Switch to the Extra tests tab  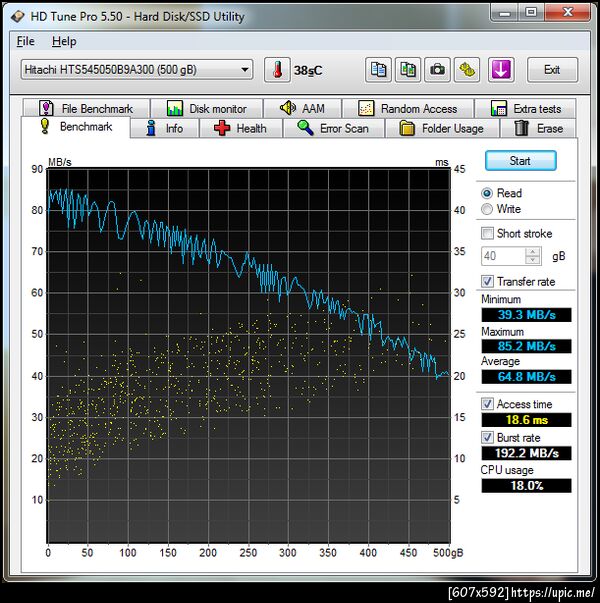click(525, 108)
